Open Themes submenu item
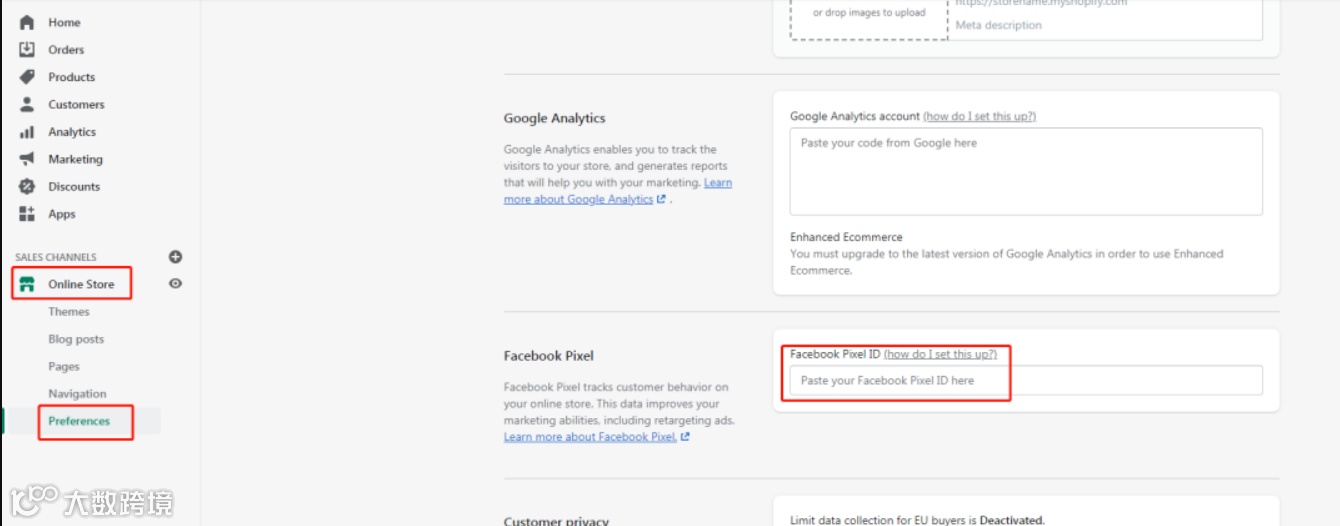Viewport: 1340px width, 526px height. point(69,312)
